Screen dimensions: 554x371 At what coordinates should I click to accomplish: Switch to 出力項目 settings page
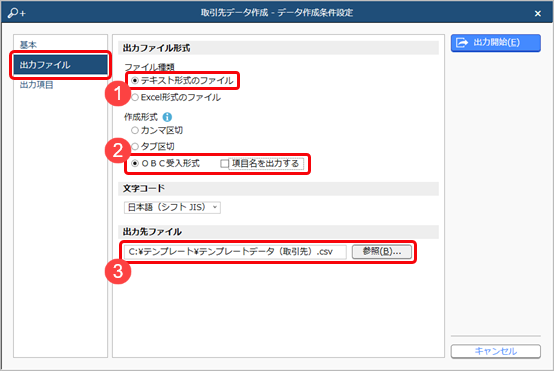[36, 85]
